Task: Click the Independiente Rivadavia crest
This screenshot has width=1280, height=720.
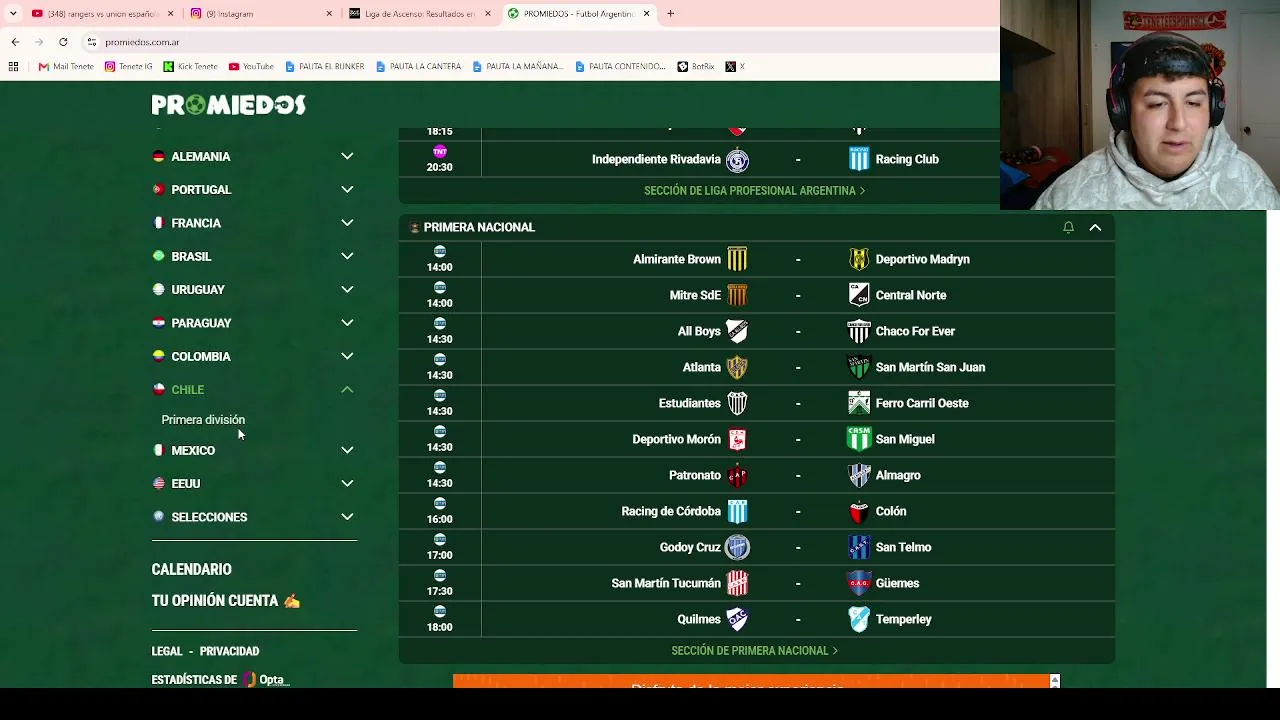Action: [x=737, y=160]
